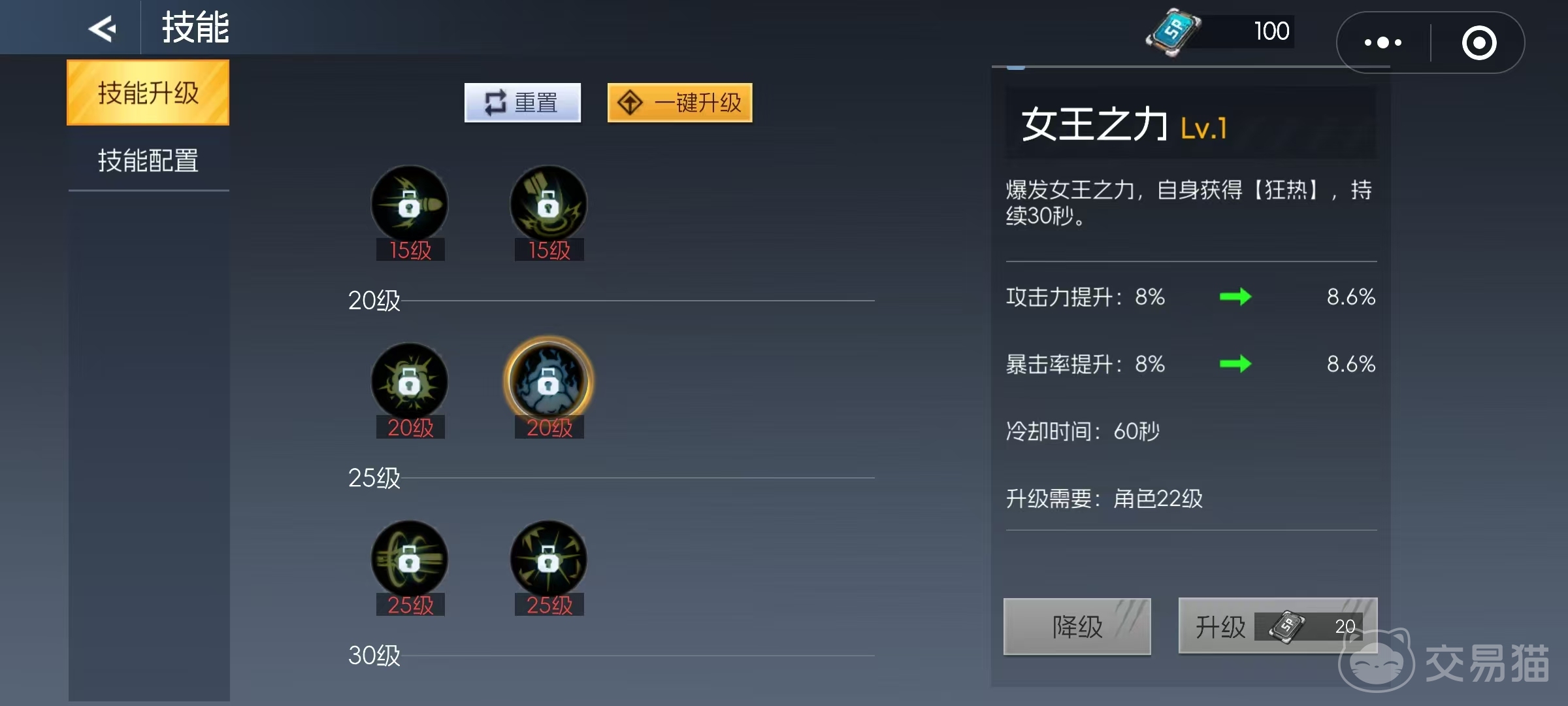Viewport: 1568px width, 706px height.
Task: Tap the circular target close icon
Action: (x=1478, y=43)
